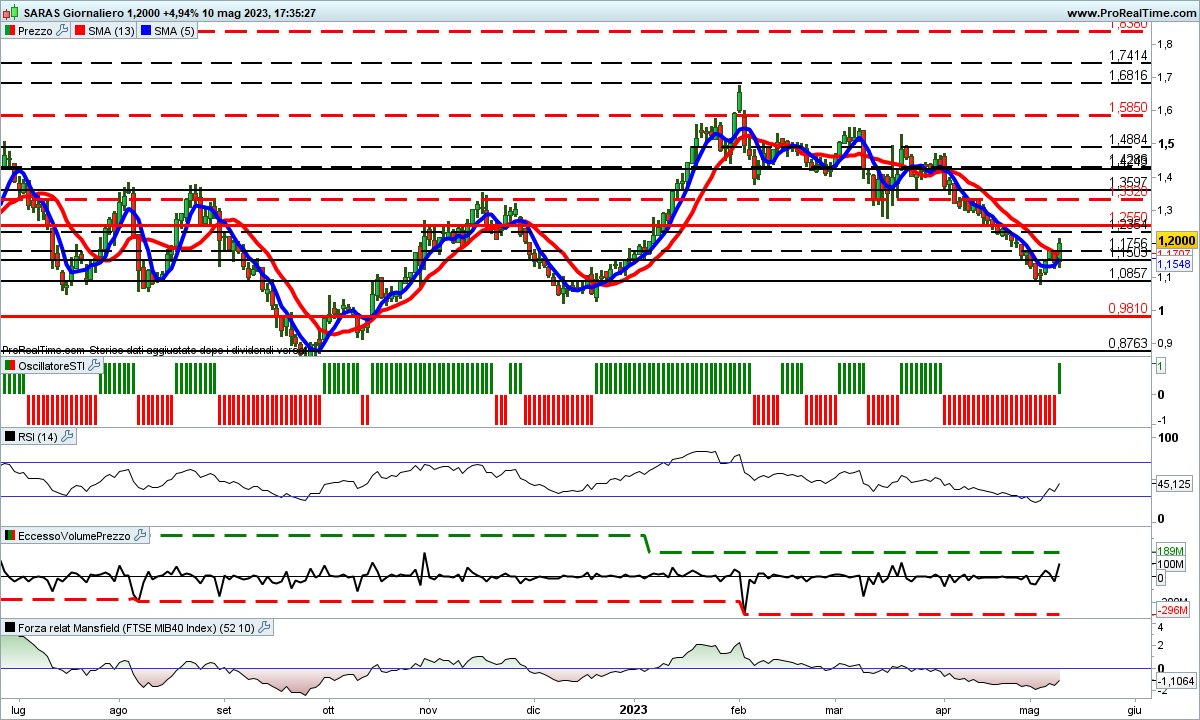1200x720 pixels.
Task: Click the -1,1064 Mansfield value label
Action: 1176,680
